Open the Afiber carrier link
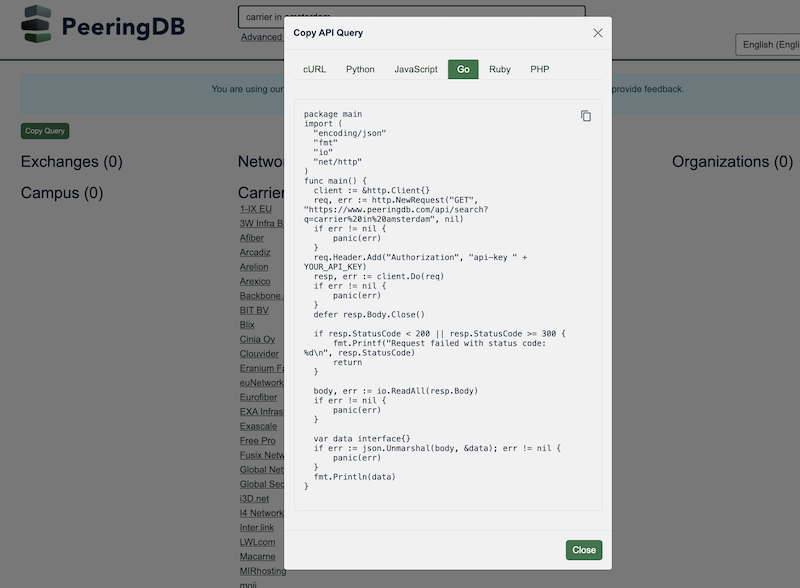Viewport: 800px width, 588px height. tap(252, 238)
